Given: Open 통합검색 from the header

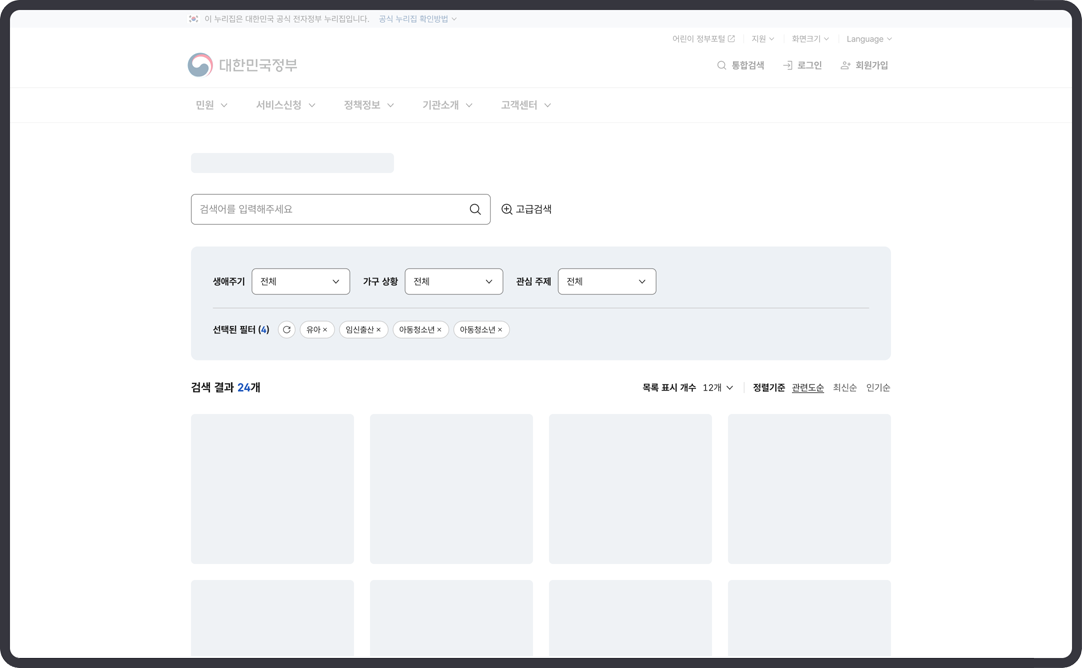Looking at the screenshot, I should (x=740, y=66).
